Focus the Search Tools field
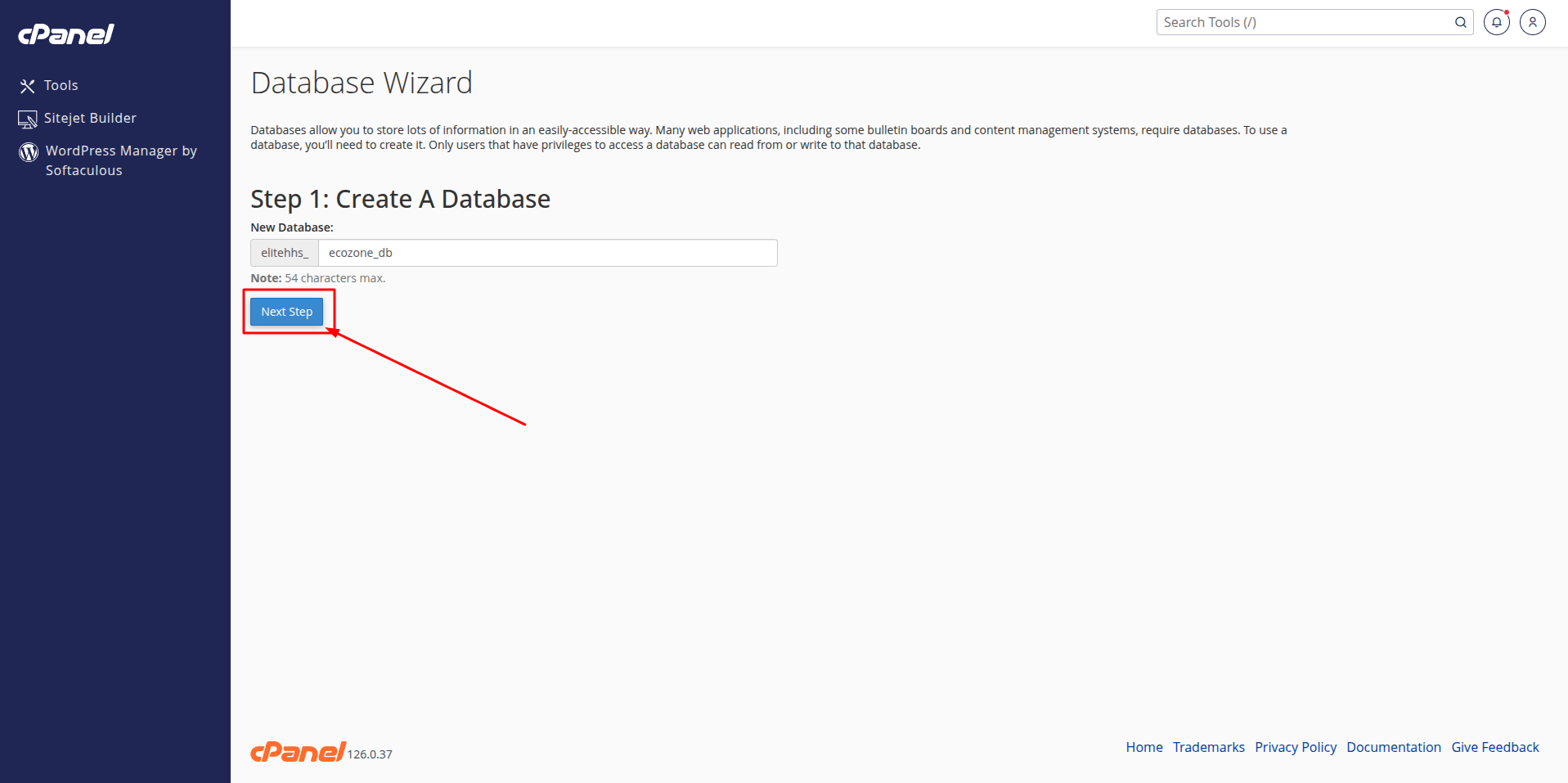The height and width of the screenshot is (783, 1568). [1306, 22]
